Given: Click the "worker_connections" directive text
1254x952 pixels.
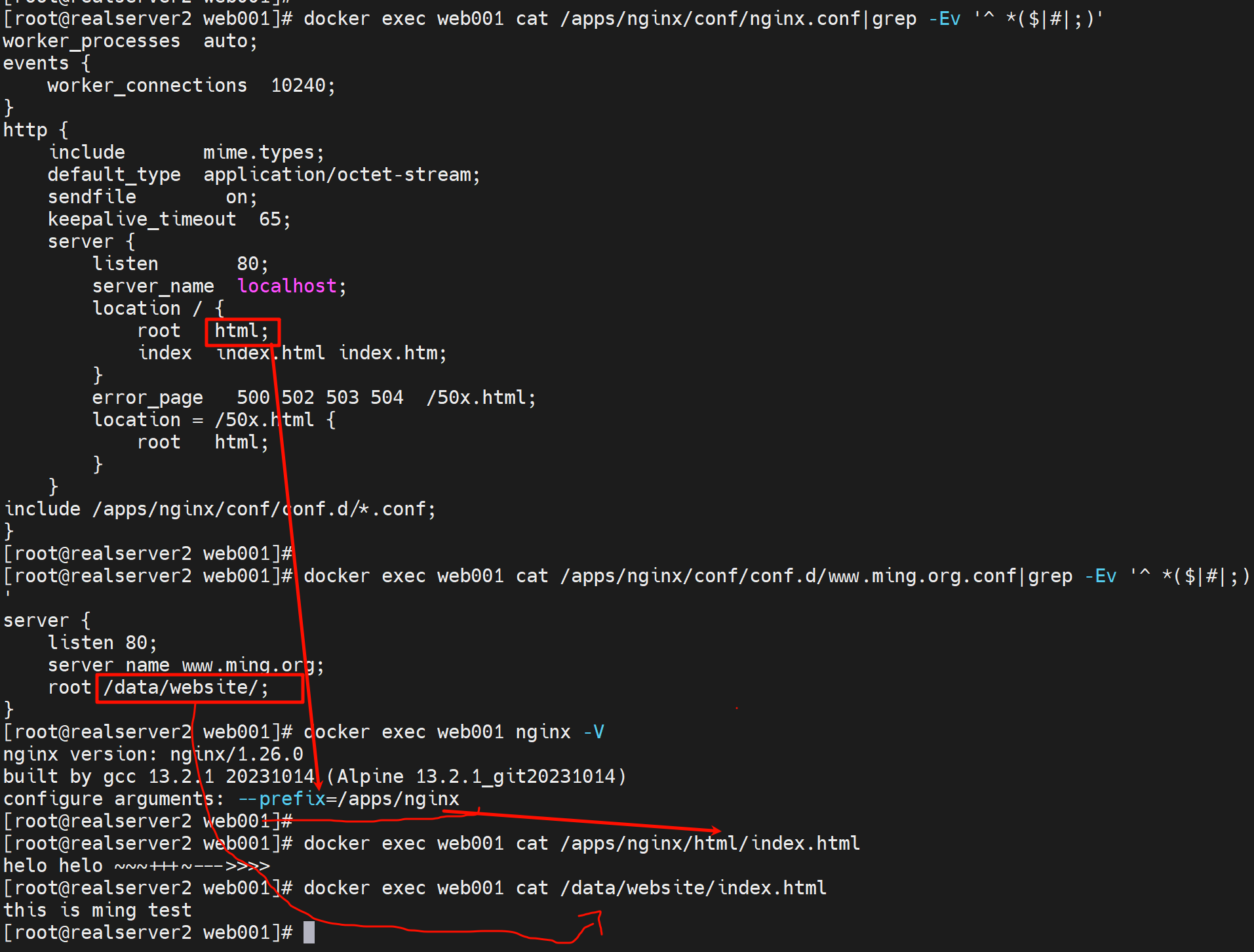Looking at the screenshot, I should (x=147, y=86).
